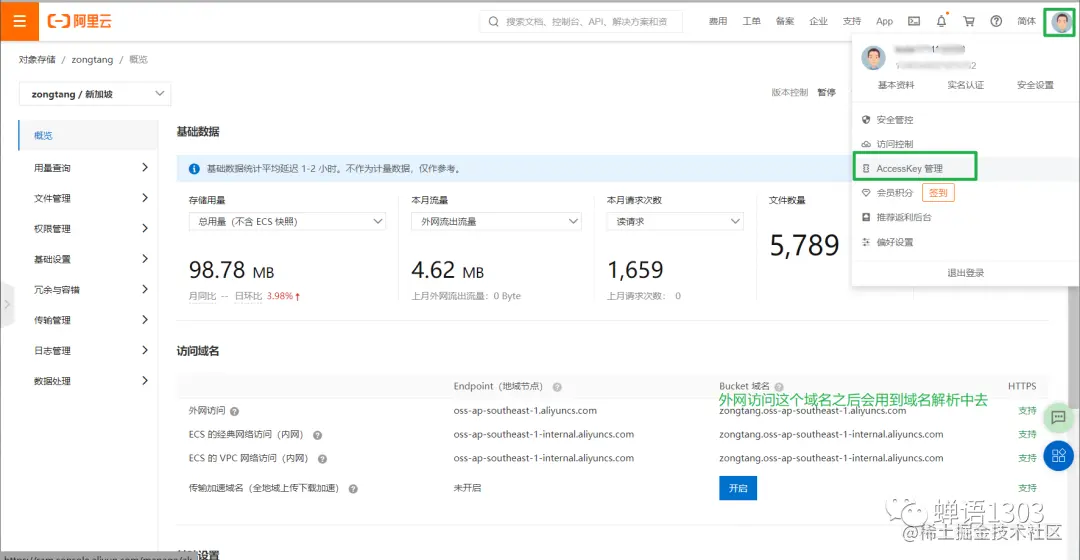This screenshot has width=1080, height=560.
Task: Open 实名认证 link
Action: point(966,85)
